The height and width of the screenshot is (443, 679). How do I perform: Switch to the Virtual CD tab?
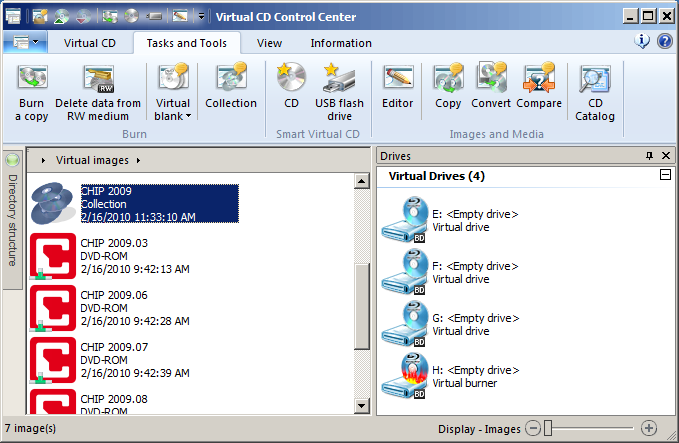(89, 43)
